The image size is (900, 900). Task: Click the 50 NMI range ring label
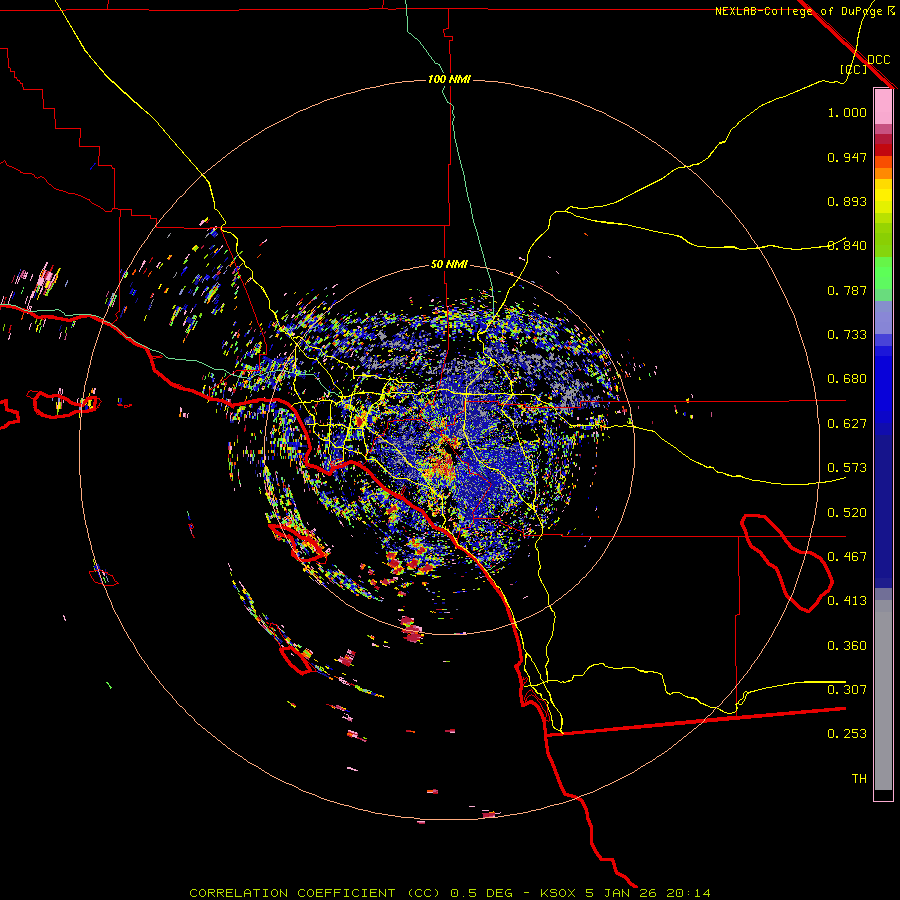click(x=449, y=264)
